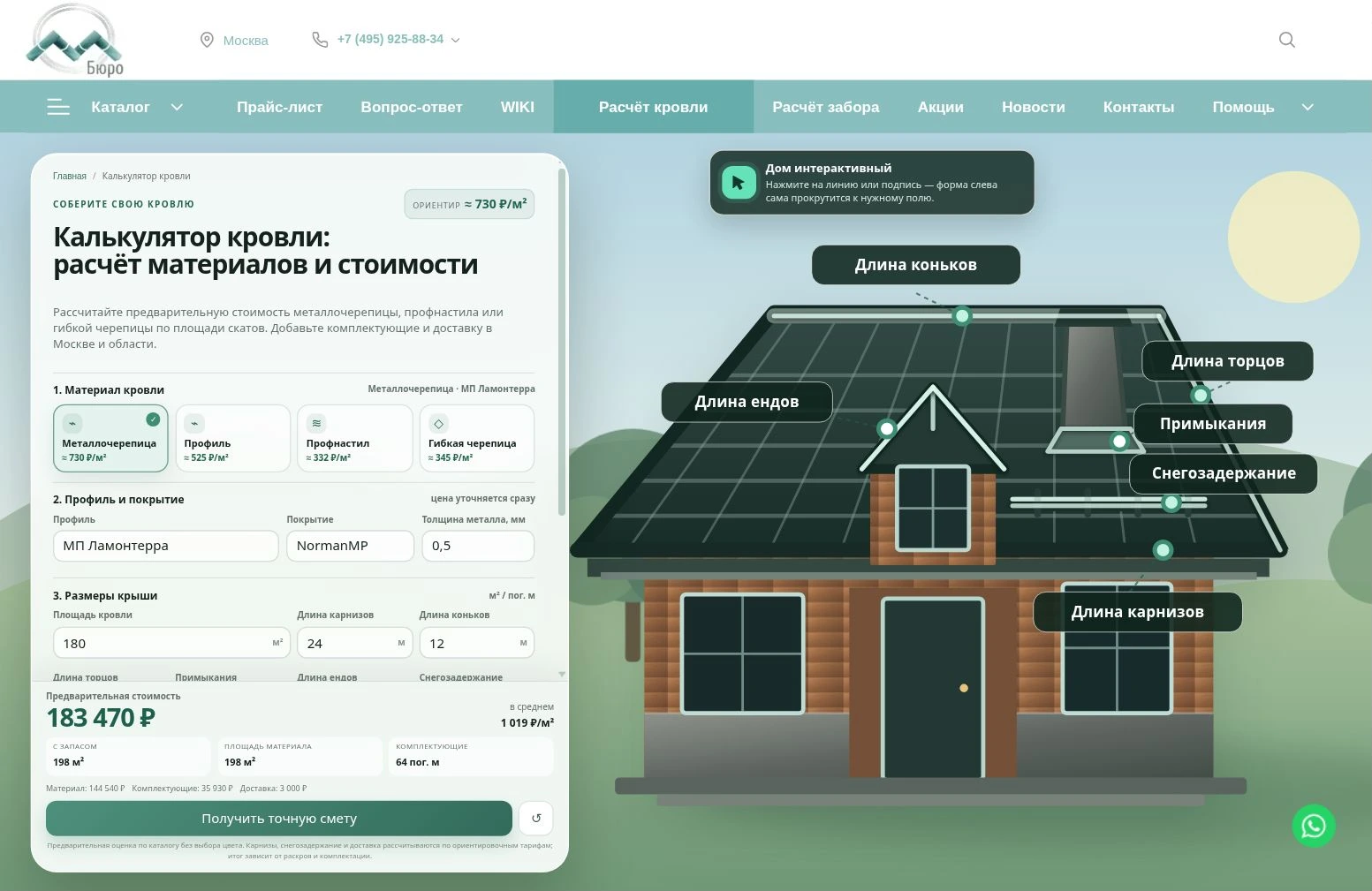Screen dimensions: 1372x891
Task: Open the Новости menu item
Action: [1034, 107]
